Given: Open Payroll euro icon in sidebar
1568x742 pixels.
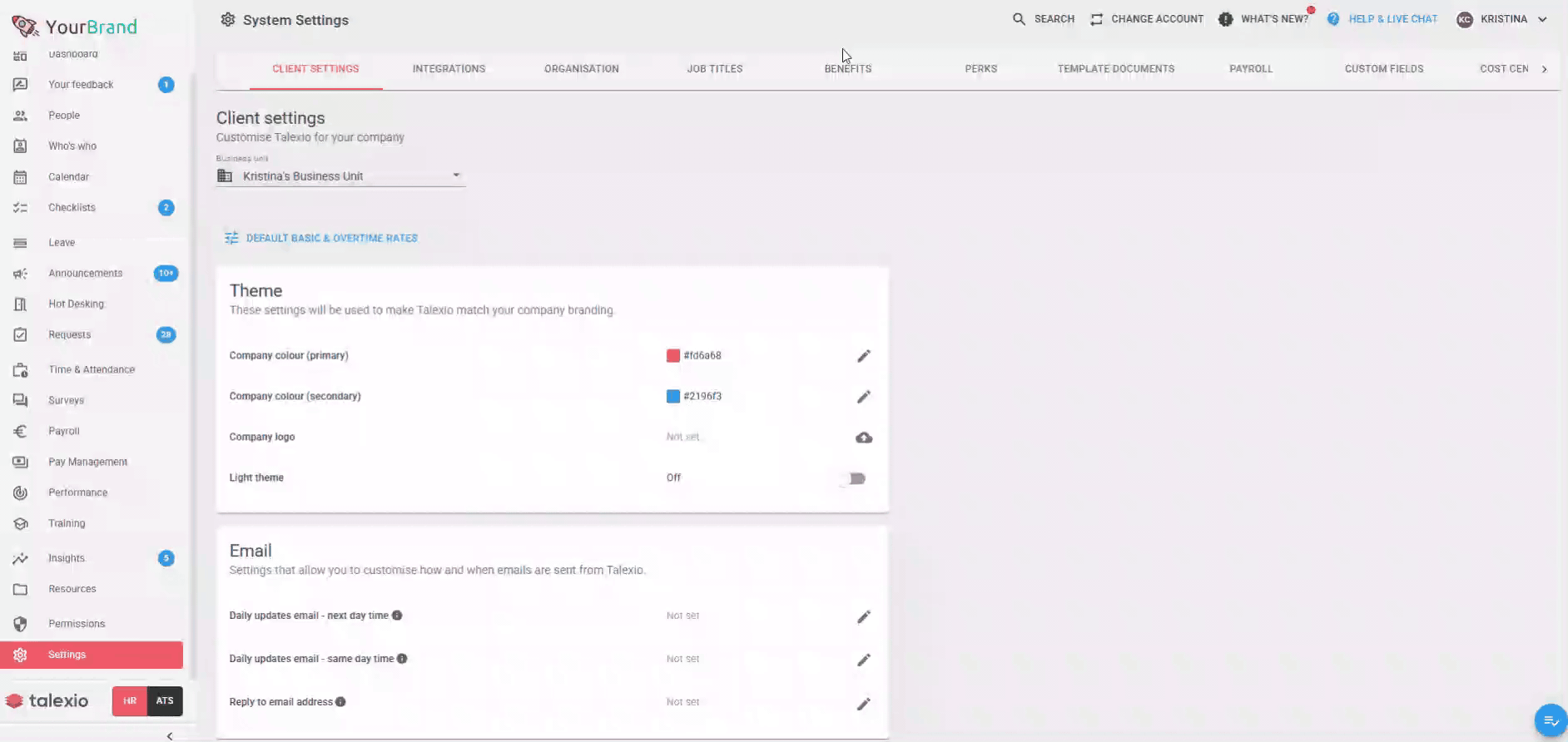Looking at the screenshot, I should pos(21,432).
